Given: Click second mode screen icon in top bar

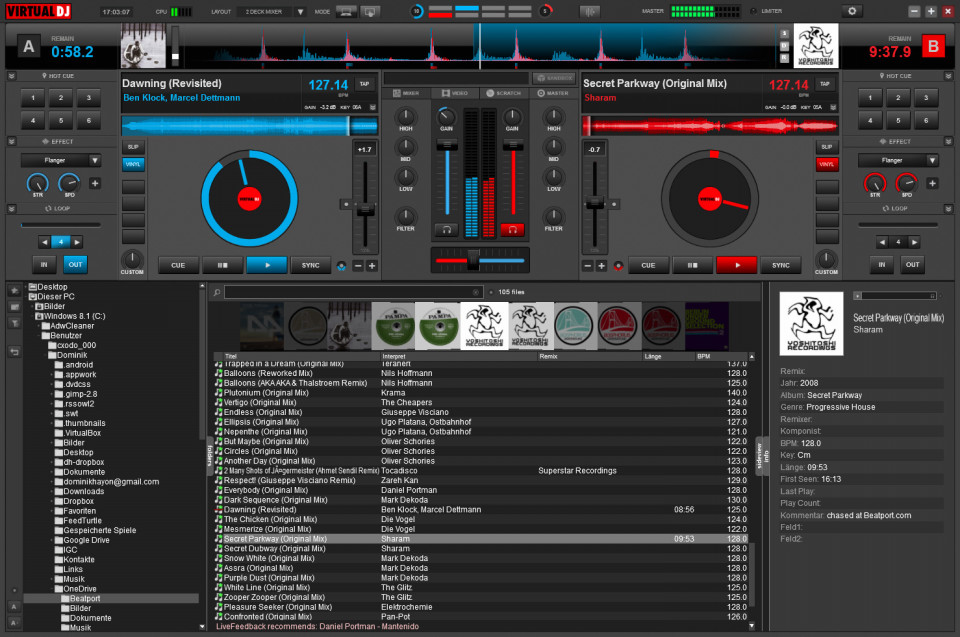Looking at the screenshot, I should coord(369,12).
